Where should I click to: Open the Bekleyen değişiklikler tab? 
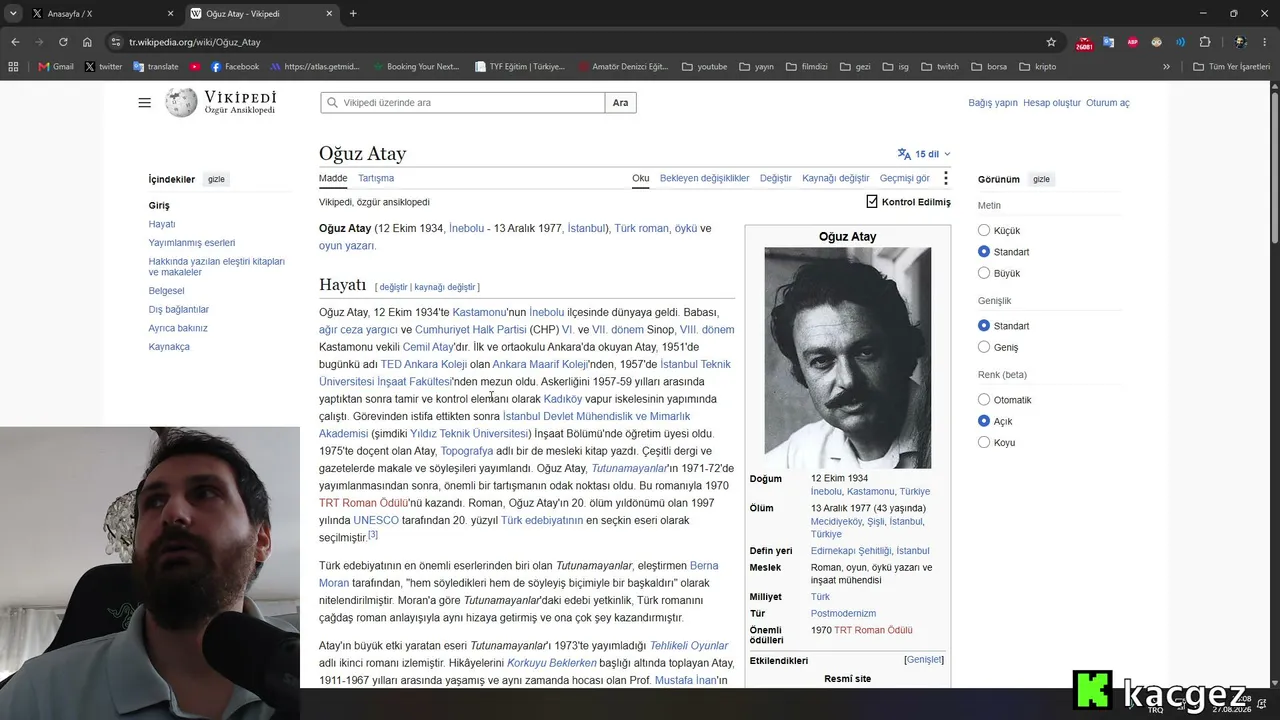(704, 178)
